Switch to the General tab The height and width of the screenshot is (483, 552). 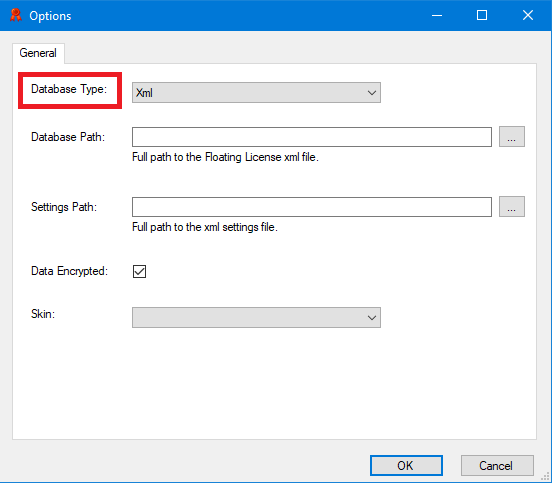pos(38,53)
